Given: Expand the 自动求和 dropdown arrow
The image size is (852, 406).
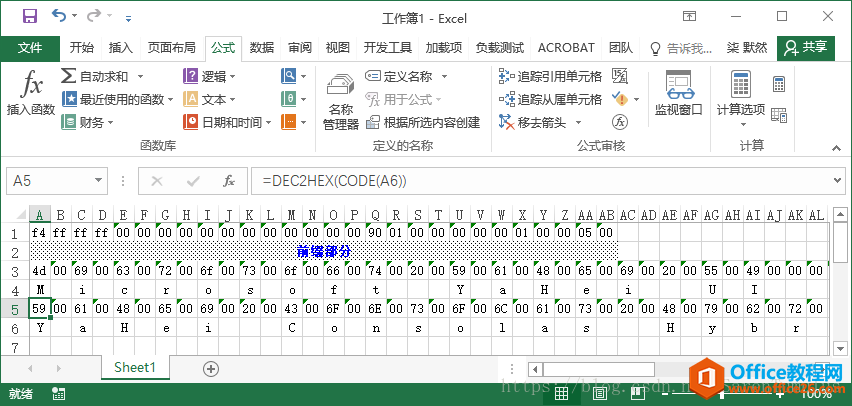Looking at the screenshot, I should pos(140,77).
